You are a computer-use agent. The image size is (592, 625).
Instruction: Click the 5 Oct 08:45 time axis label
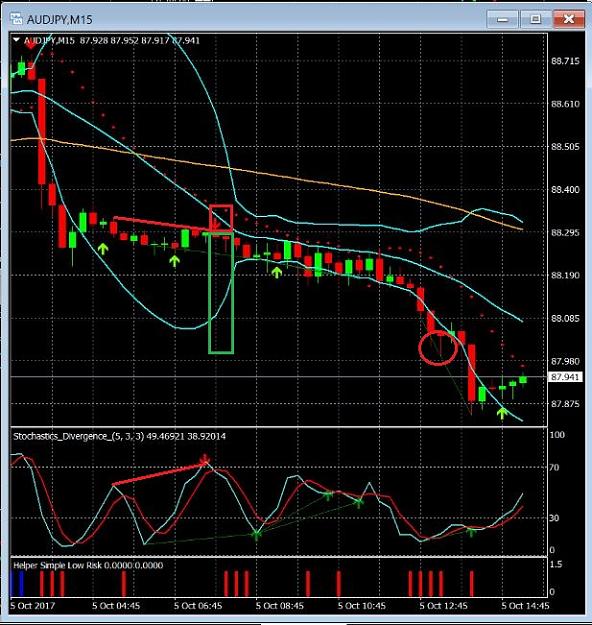pos(280,606)
